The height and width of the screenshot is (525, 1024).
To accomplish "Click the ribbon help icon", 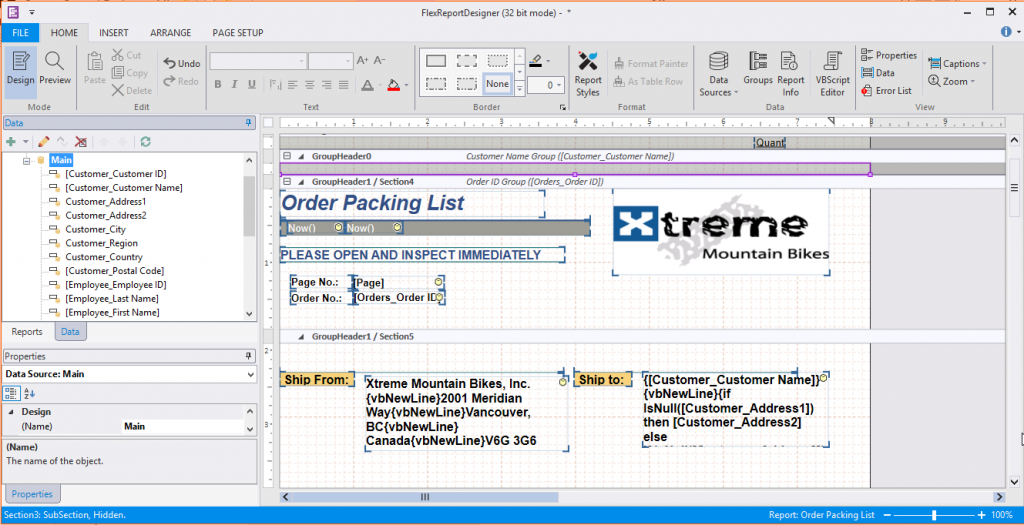I will 1006,32.
